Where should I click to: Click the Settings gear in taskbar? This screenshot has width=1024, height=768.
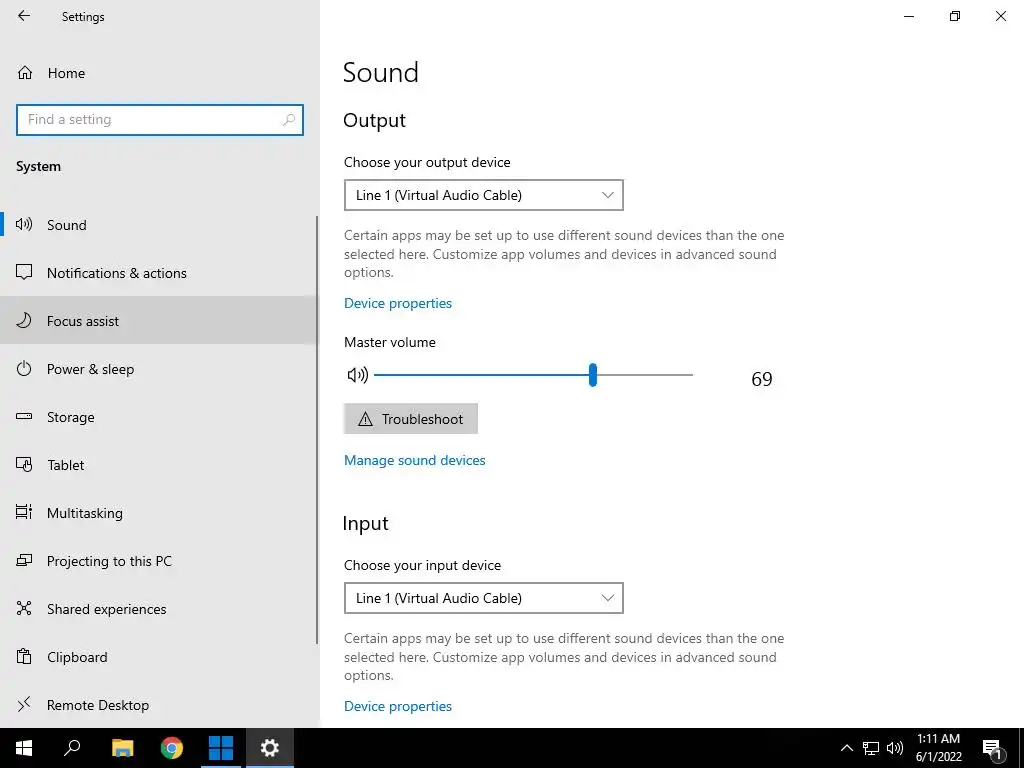(270, 748)
